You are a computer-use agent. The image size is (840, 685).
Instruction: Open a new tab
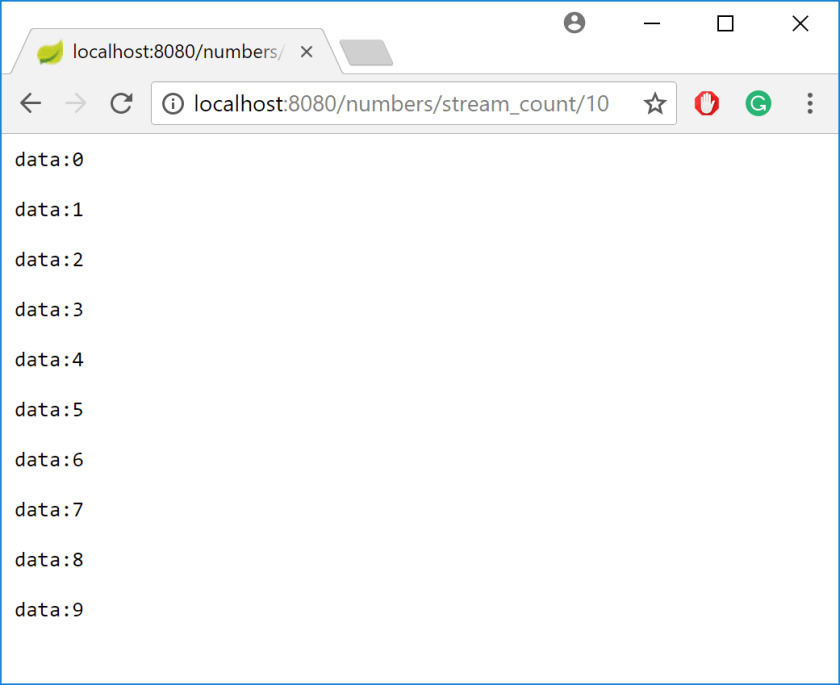(x=366, y=53)
